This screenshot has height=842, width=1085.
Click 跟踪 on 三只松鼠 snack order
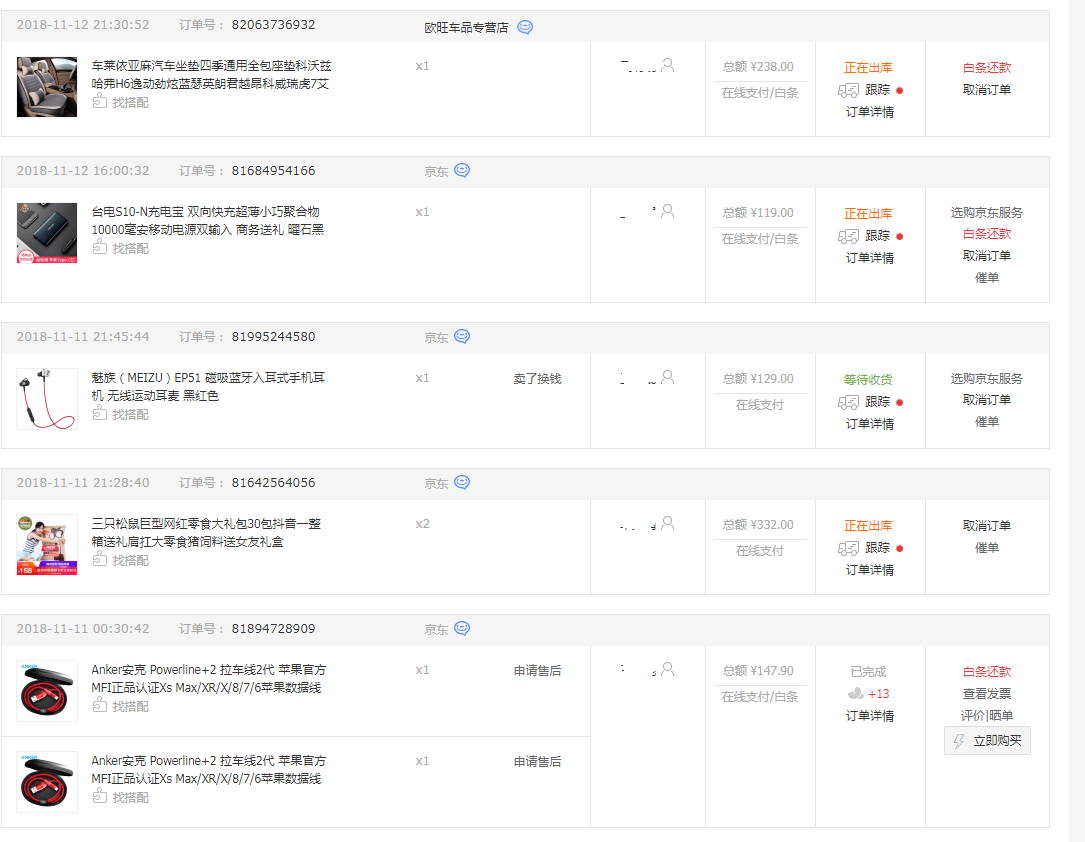tap(877, 548)
